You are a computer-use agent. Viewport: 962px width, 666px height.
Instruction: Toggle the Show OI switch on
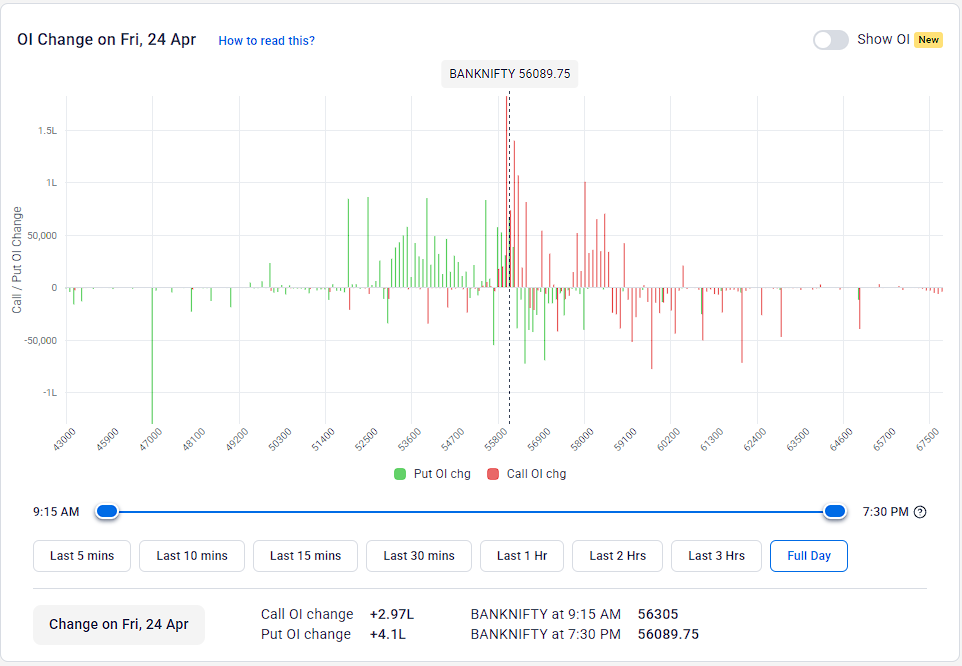tap(831, 38)
